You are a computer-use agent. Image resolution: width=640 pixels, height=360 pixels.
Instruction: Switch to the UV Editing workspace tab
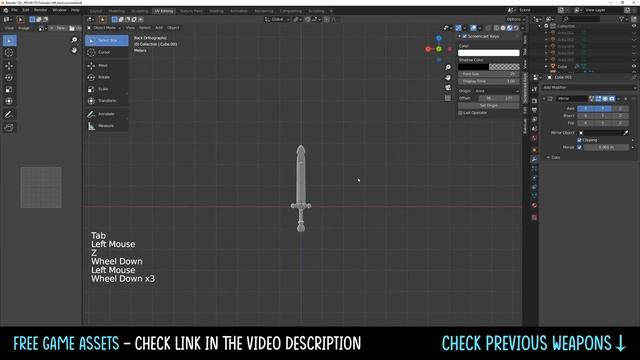click(164, 11)
